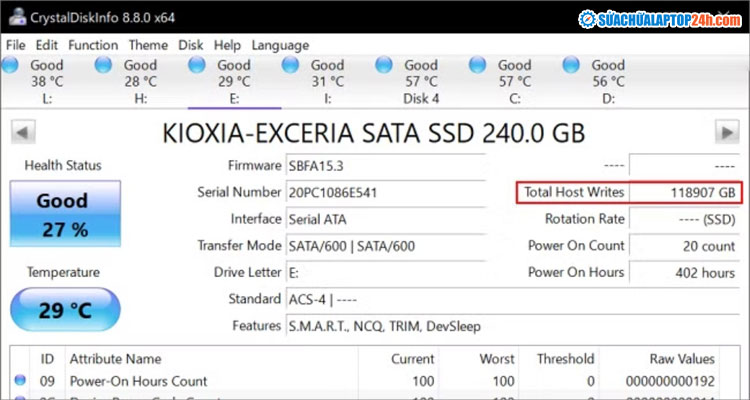Open the File menu

click(15, 45)
